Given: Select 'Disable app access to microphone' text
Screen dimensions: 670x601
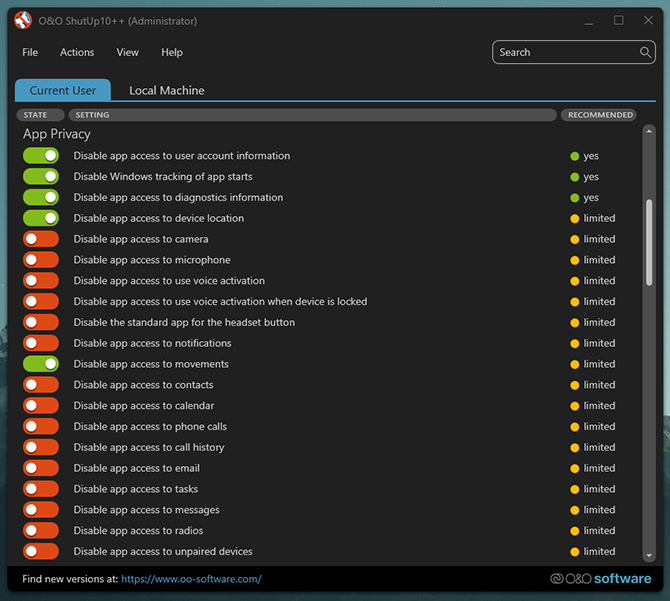Looking at the screenshot, I should coord(152,260).
